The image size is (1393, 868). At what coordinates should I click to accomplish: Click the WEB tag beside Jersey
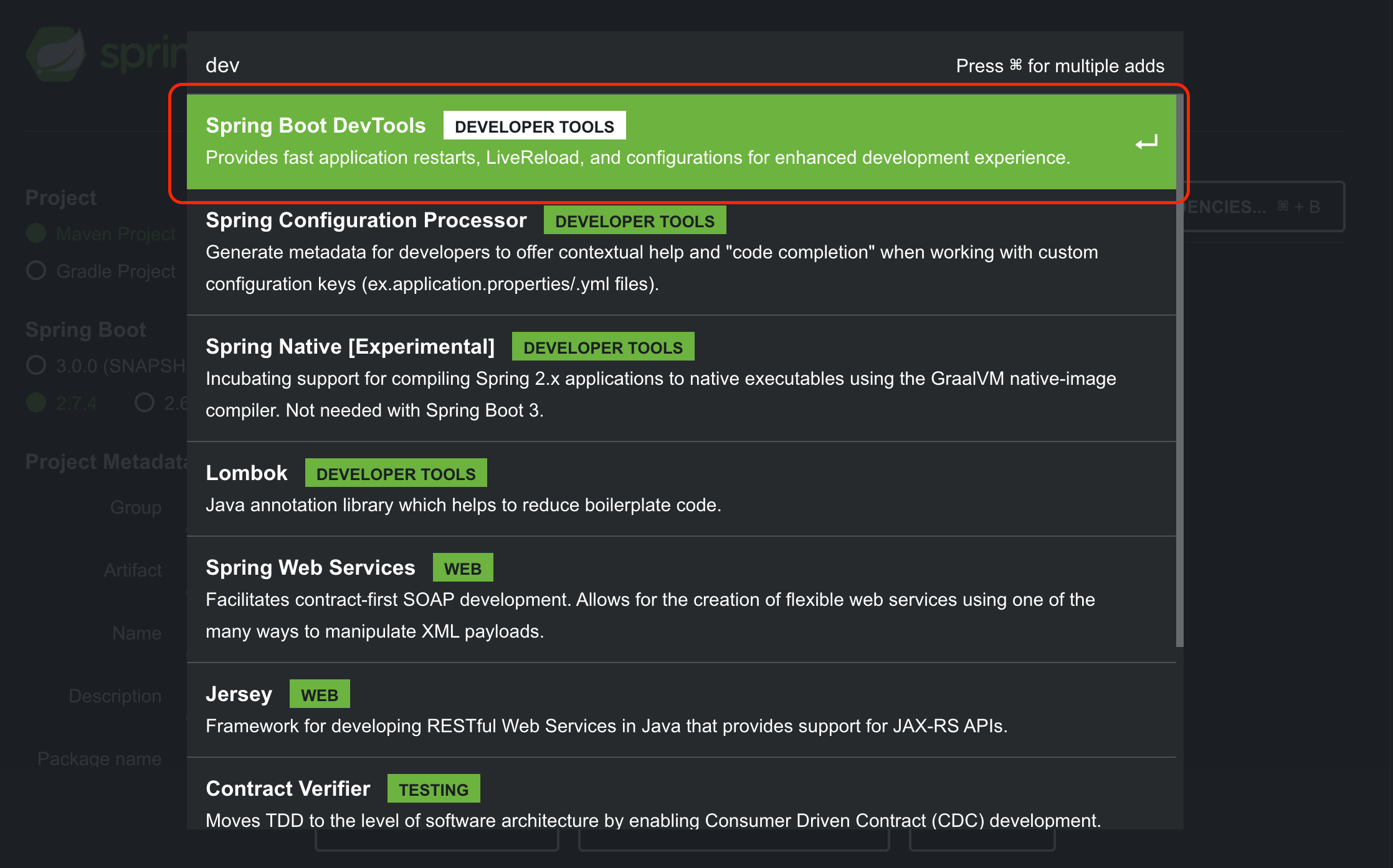click(319, 695)
